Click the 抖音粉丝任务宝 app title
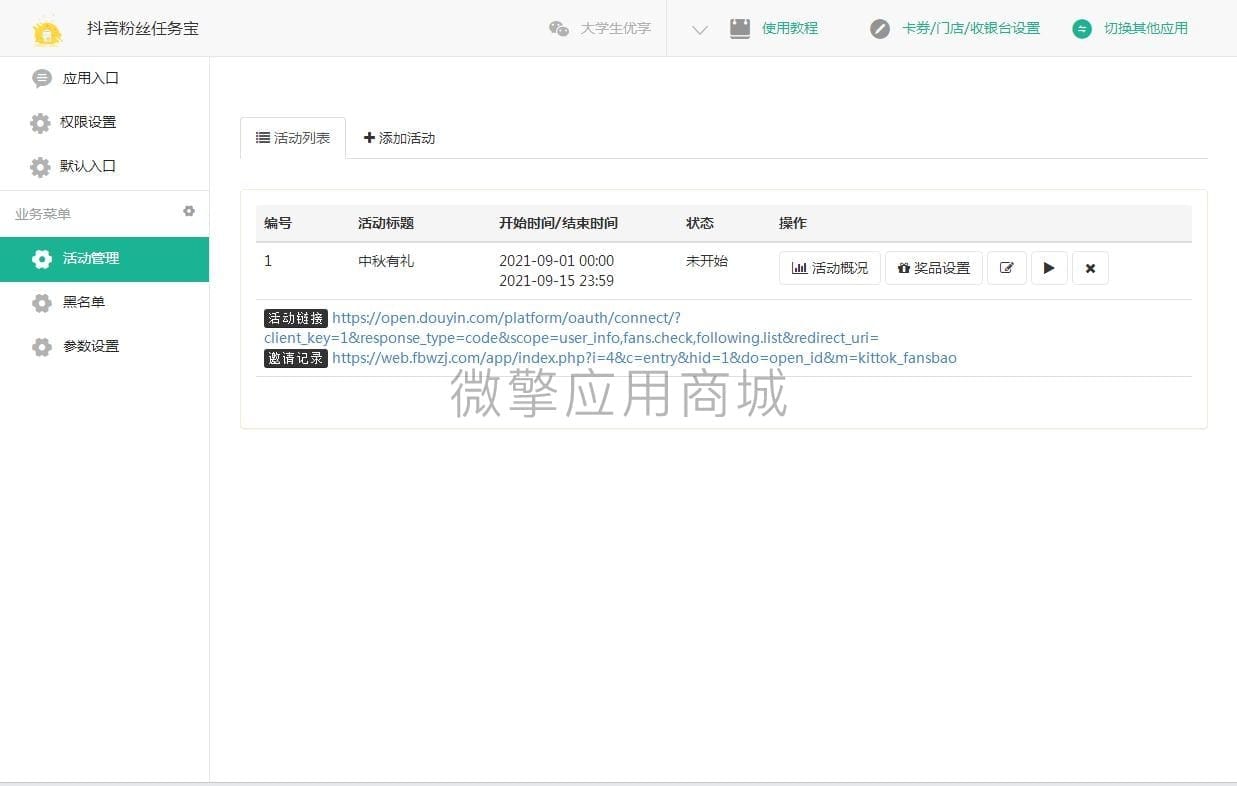This screenshot has width=1237, height=786. pyautogui.click(x=143, y=28)
